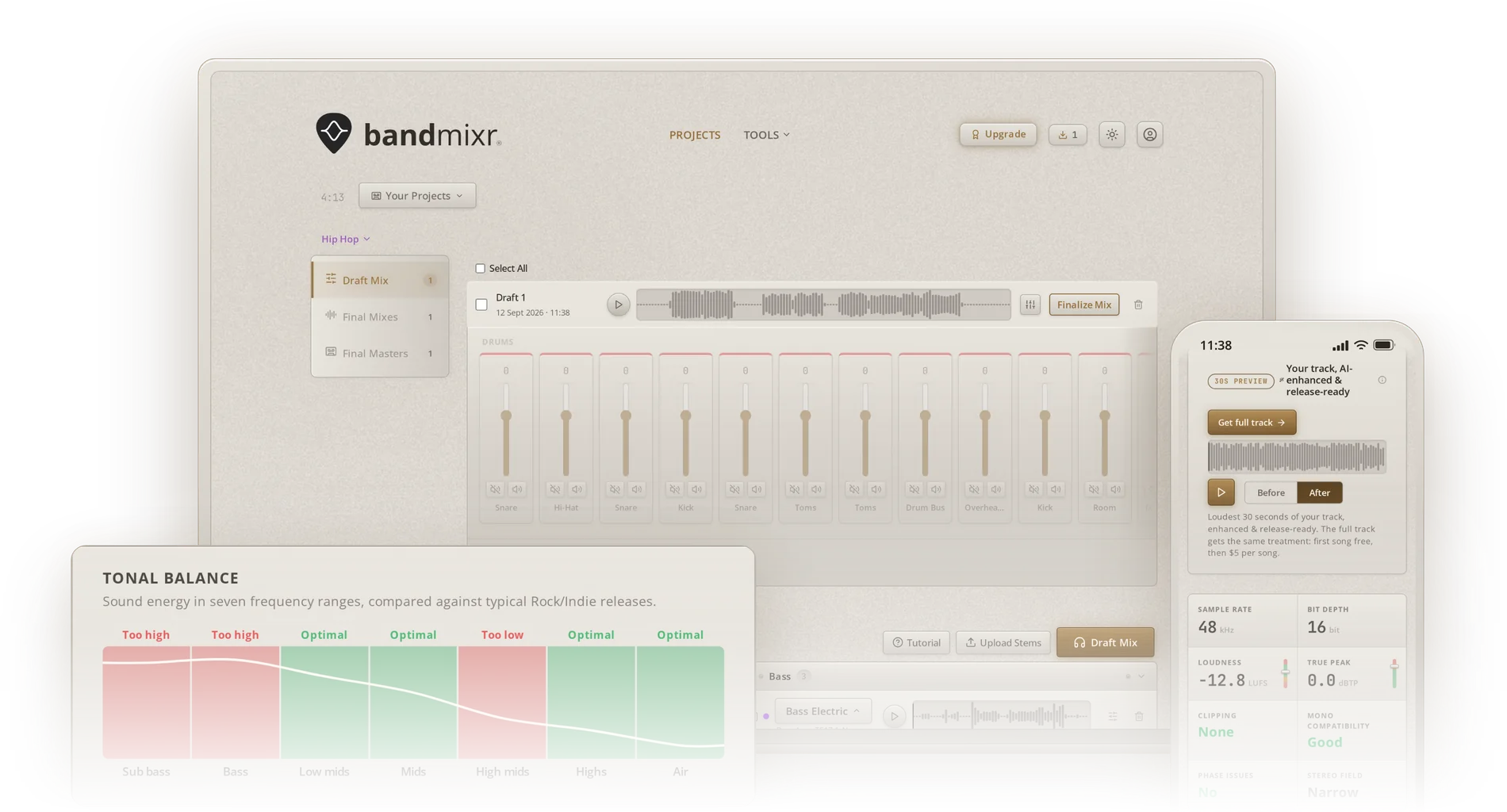Screen dimensions: 1507x812
Task: Click the Finalize Mix button
Action: (1083, 304)
